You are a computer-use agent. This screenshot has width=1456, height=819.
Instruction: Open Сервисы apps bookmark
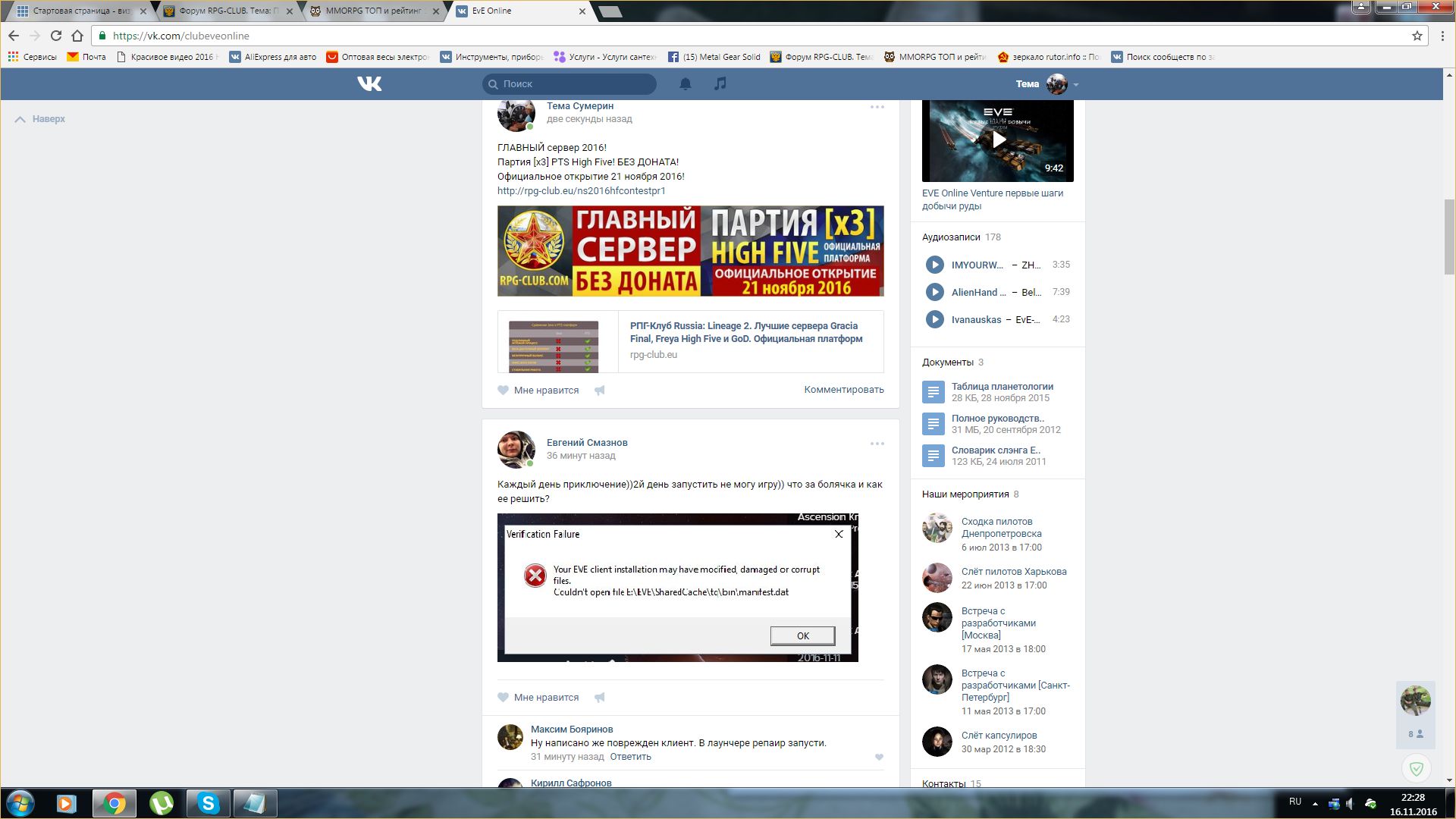coord(32,57)
